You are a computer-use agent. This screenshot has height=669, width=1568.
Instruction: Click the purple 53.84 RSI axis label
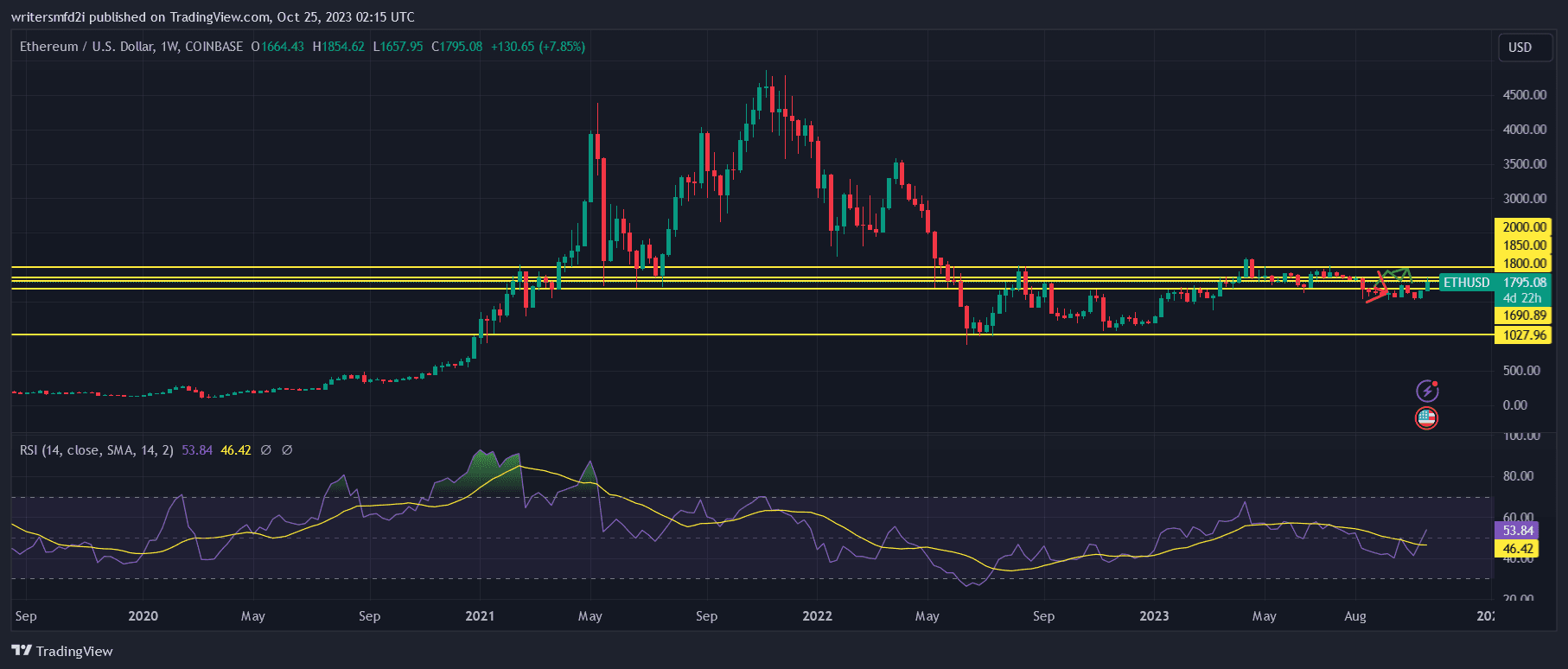pyautogui.click(x=1517, y=531)
